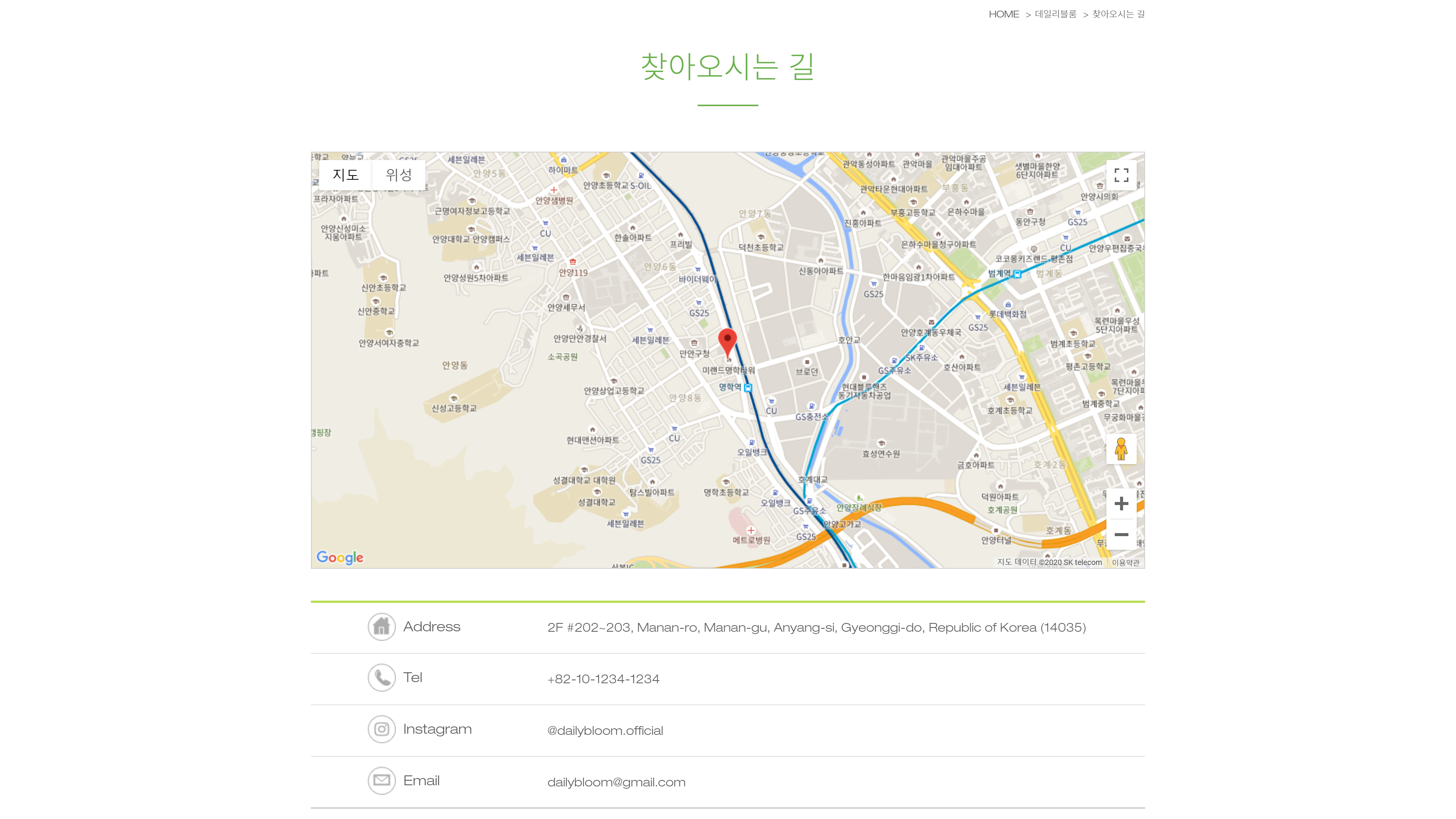Select Street View pegman icon
This screenshot has height=819, width=1456.
[1122, 449]
